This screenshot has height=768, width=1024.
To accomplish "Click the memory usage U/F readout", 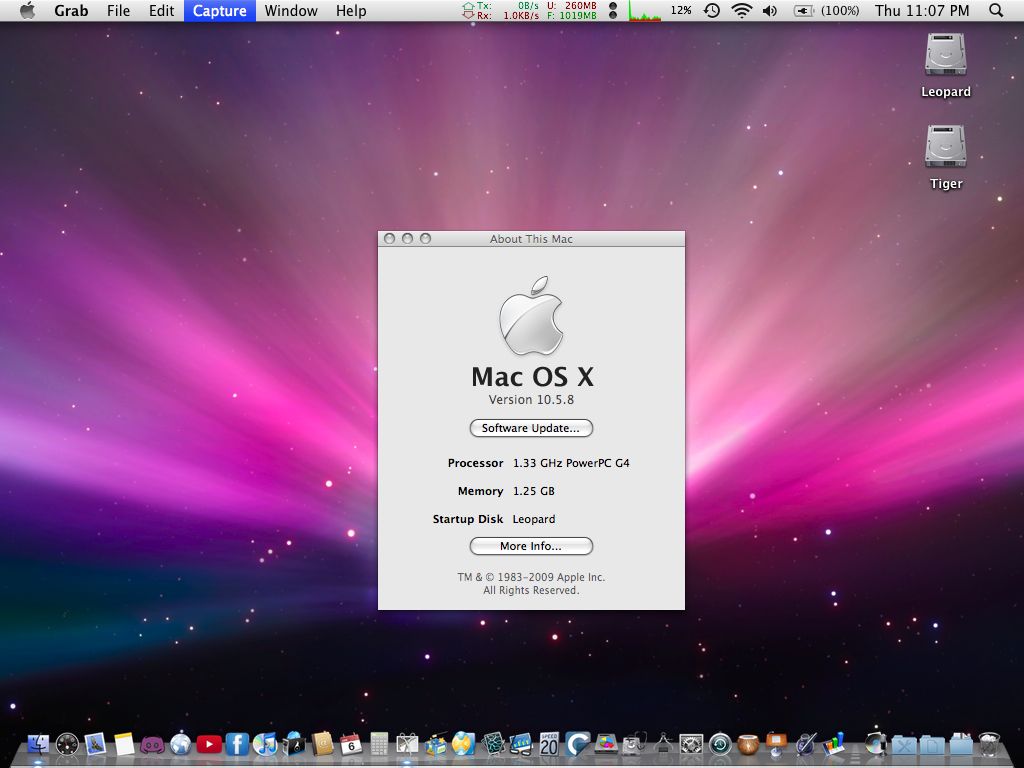I will tap(572, 10).
